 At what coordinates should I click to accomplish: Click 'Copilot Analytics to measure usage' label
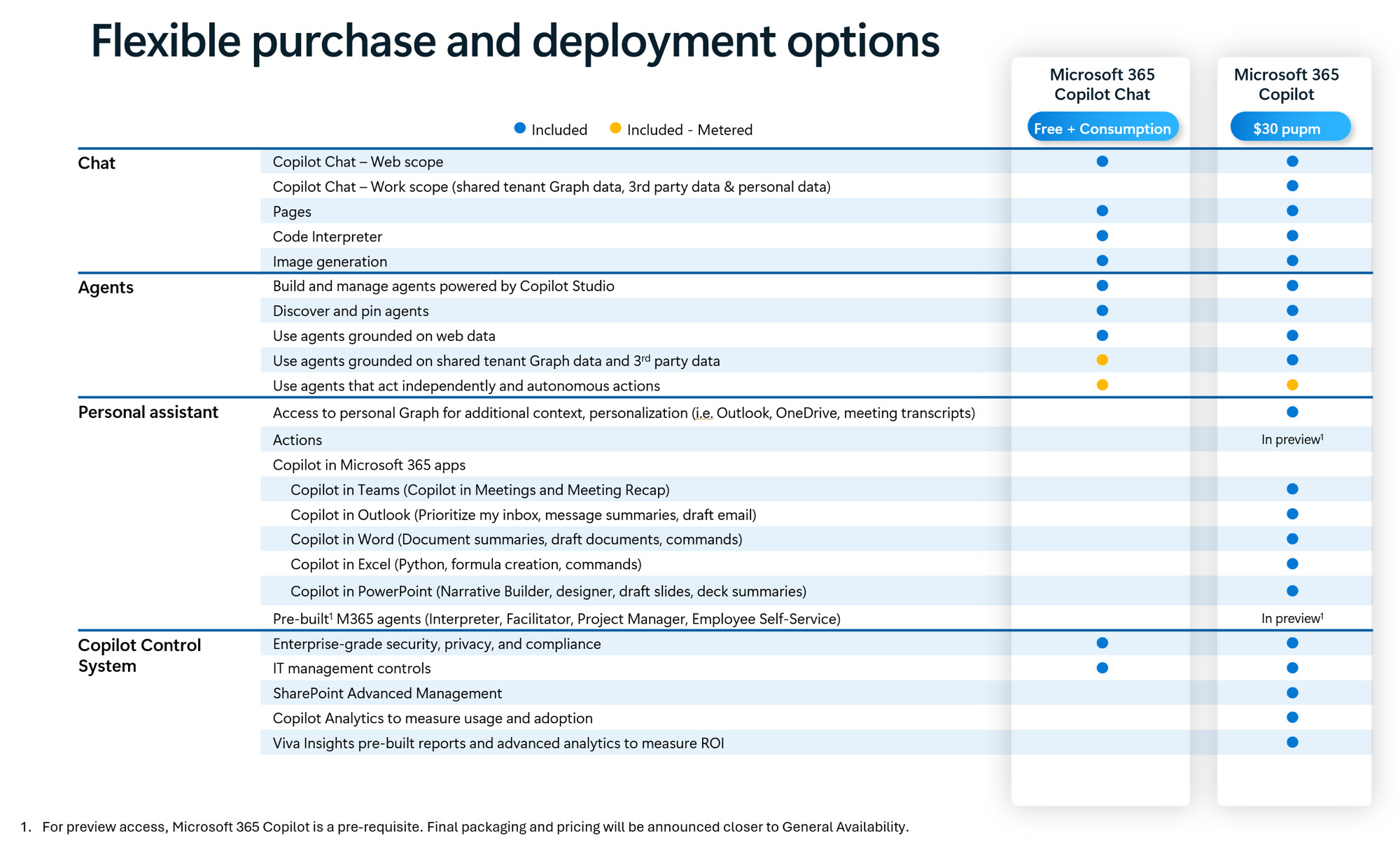433,718
